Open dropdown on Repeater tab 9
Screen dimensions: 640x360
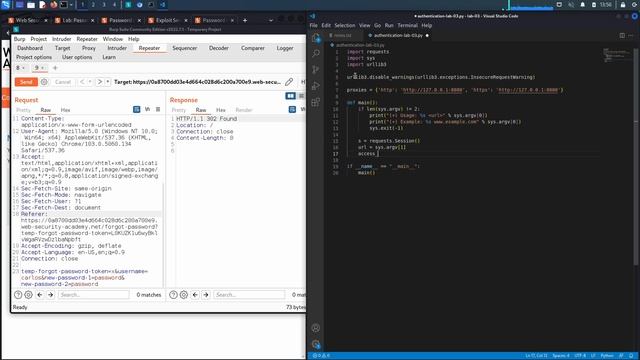(x=42, y=68)
